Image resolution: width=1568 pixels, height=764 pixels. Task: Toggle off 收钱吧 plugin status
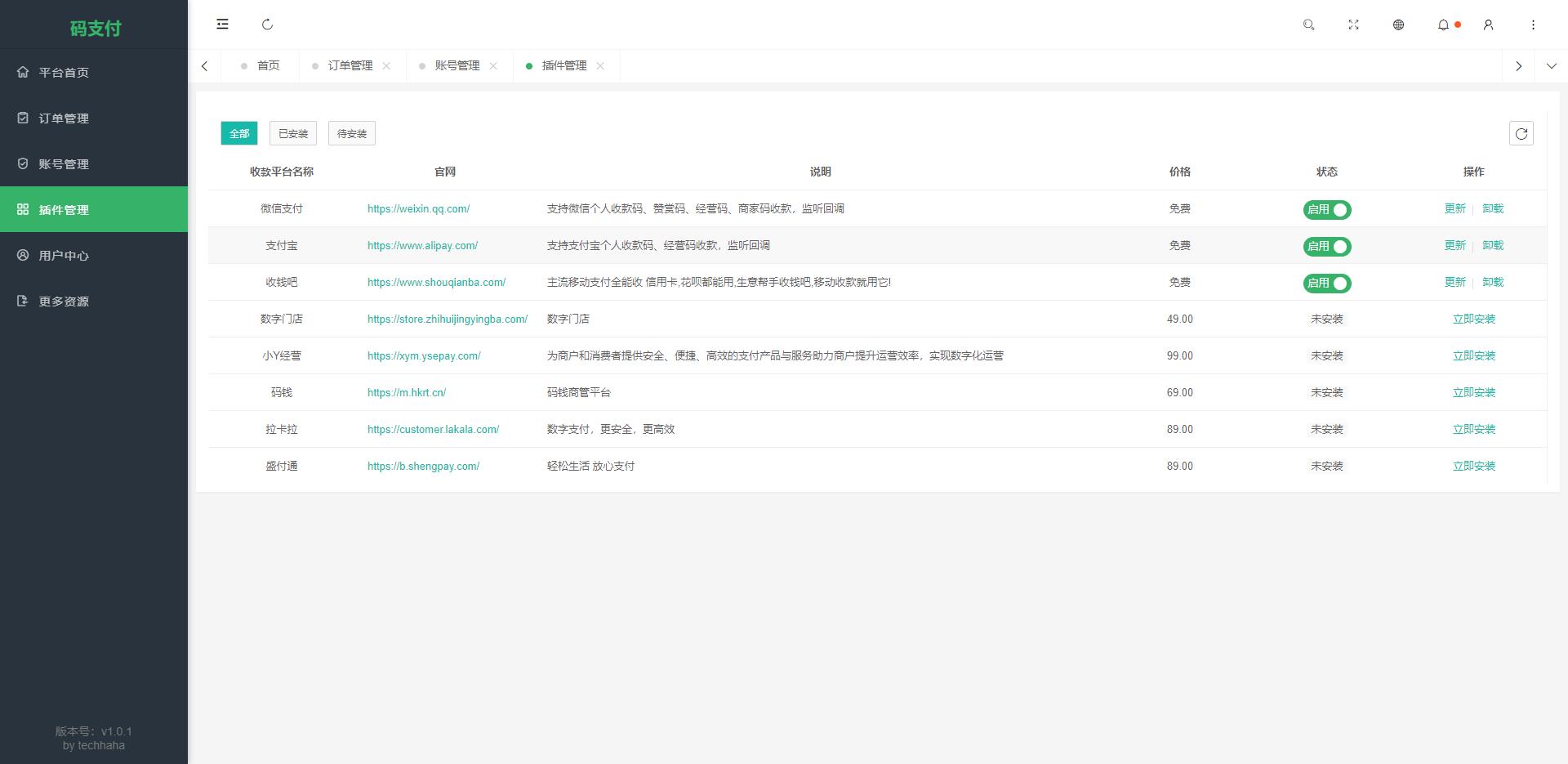click(x=1327, y=283)
